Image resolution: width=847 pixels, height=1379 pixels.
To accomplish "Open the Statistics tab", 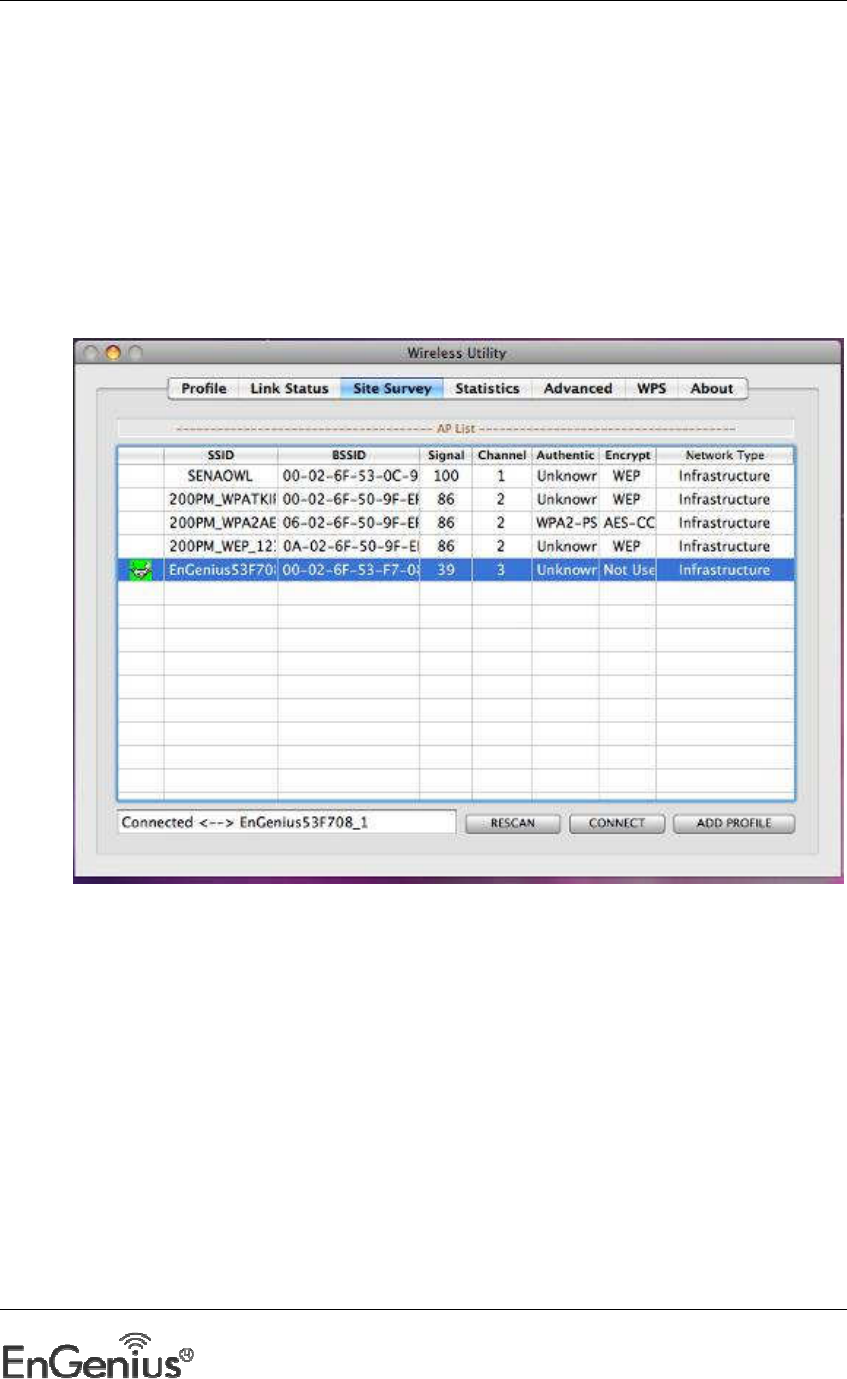I will coord(487,389).
